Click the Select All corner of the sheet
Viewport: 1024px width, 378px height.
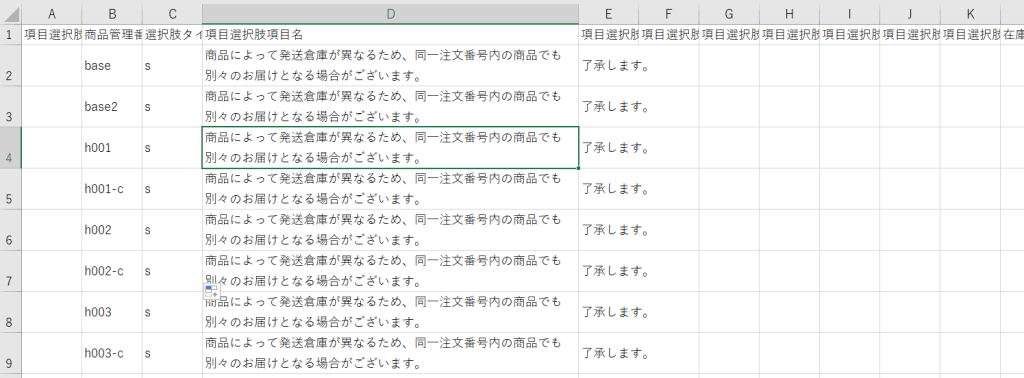pyautogui.click(x=10, y=14)
